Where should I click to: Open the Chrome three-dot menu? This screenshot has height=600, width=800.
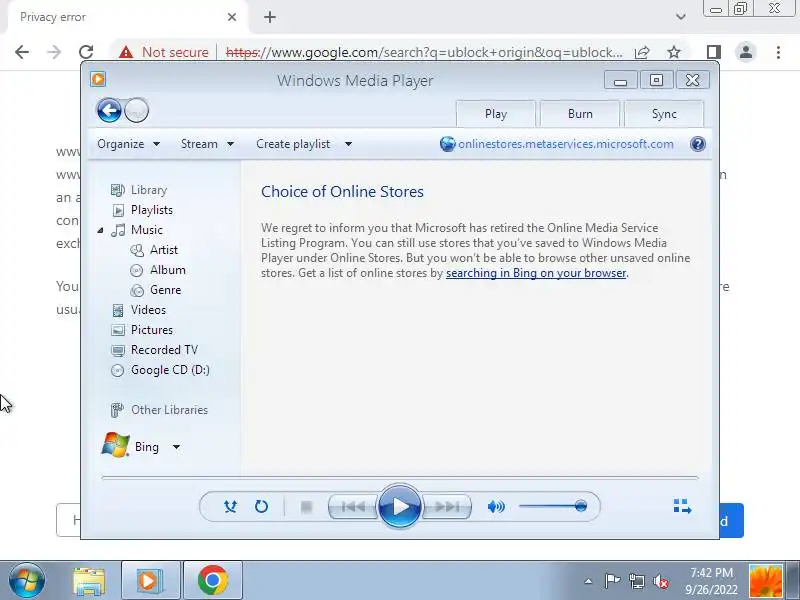[778, 52]
